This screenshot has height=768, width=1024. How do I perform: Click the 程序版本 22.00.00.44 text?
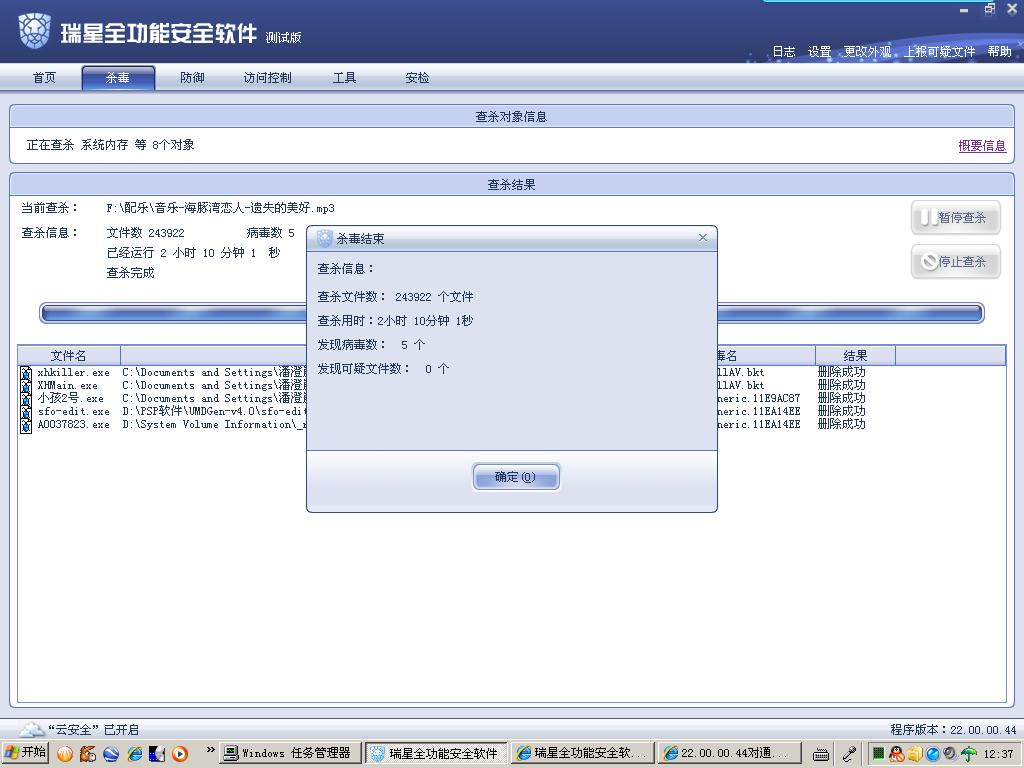click(x=953, y=729)
